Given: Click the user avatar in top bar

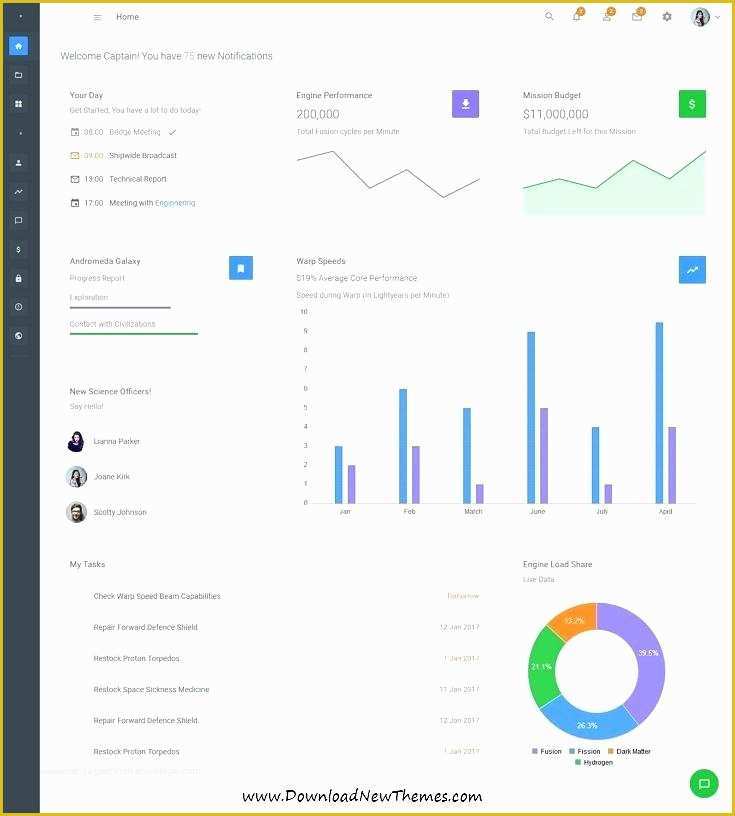Looking at the screenshot, I should (701, 17).
